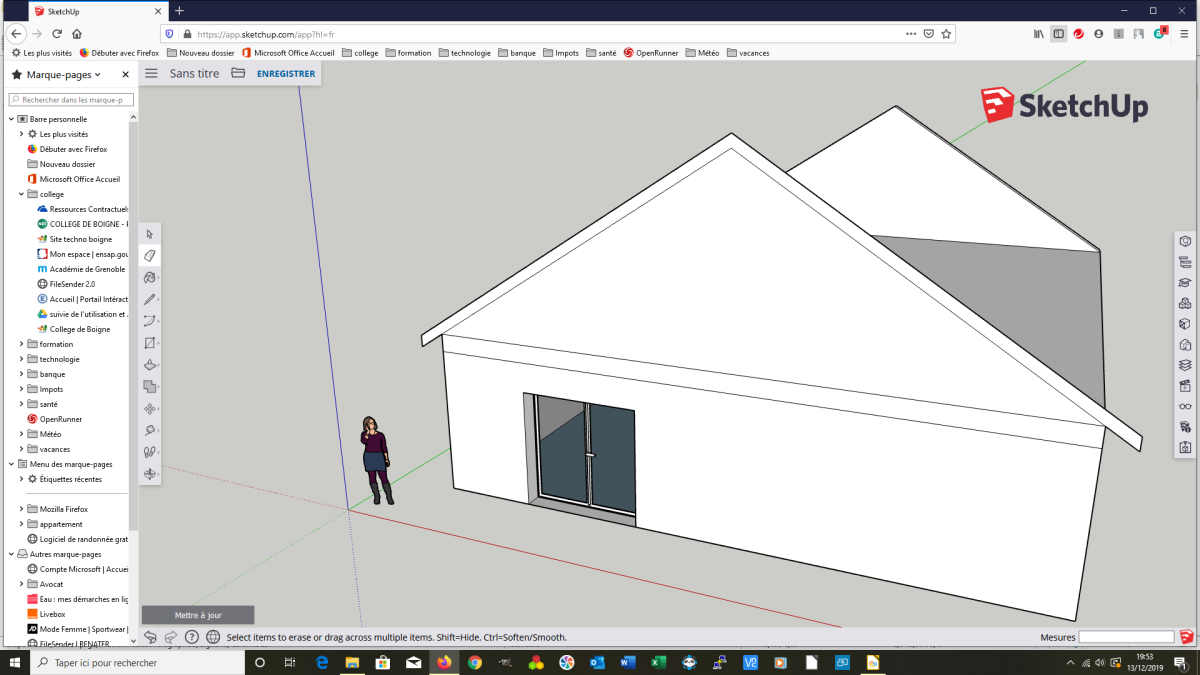1200x675 pixels.
Task: Expand the formation bookmark folder
Action: pyautogui.click(x=21, y=344)
